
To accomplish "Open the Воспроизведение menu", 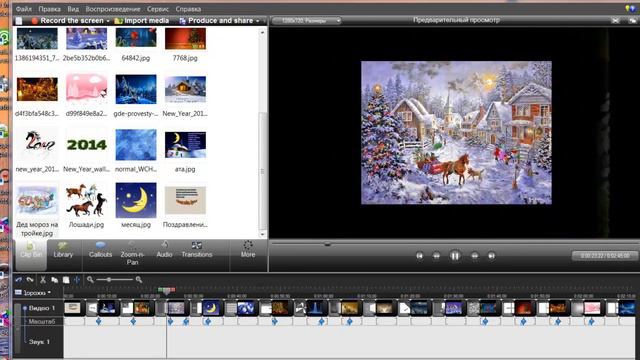I will (x=113, y=9).
